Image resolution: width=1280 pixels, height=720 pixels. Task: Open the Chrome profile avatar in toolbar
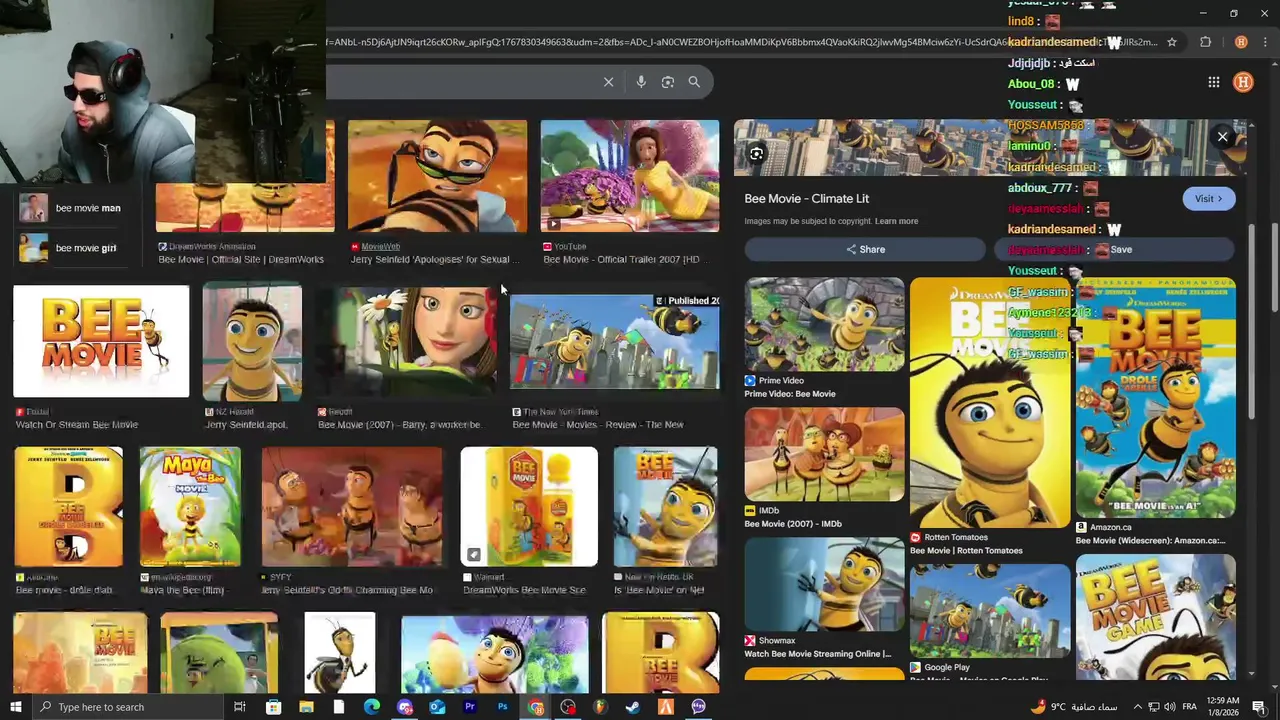[1241, 42]
